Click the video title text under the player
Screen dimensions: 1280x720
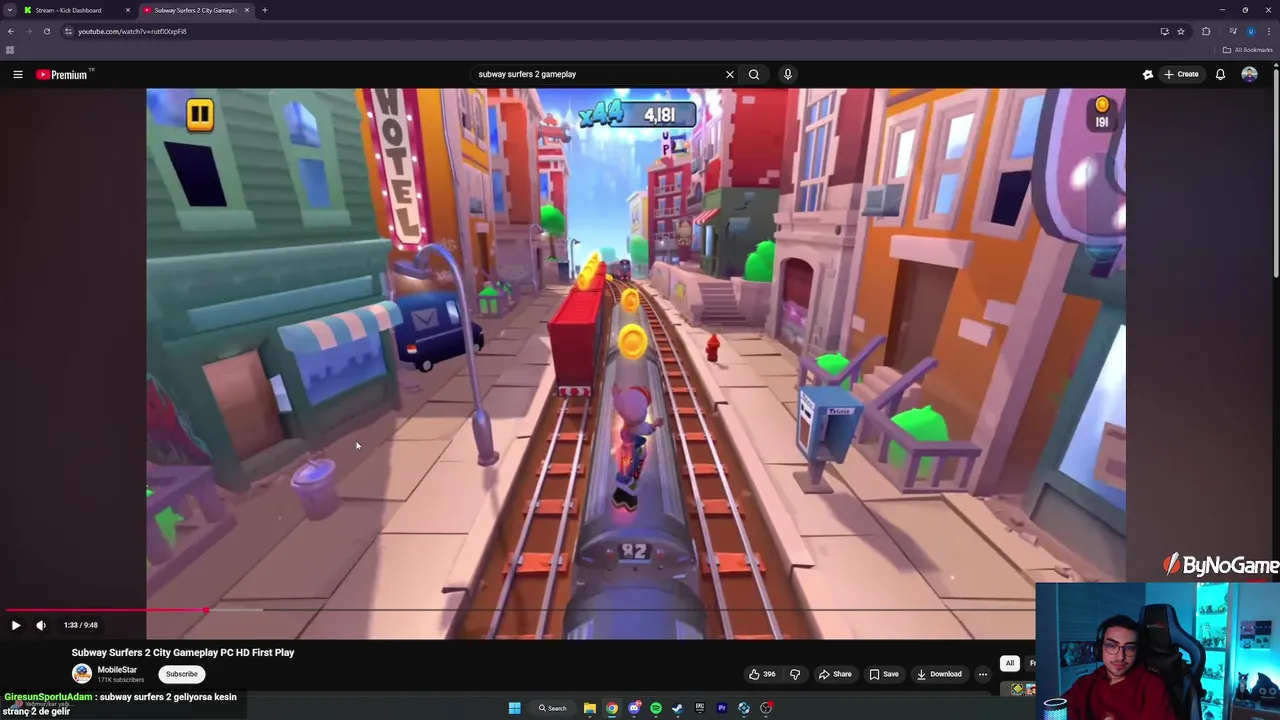(x=183, y=652)
